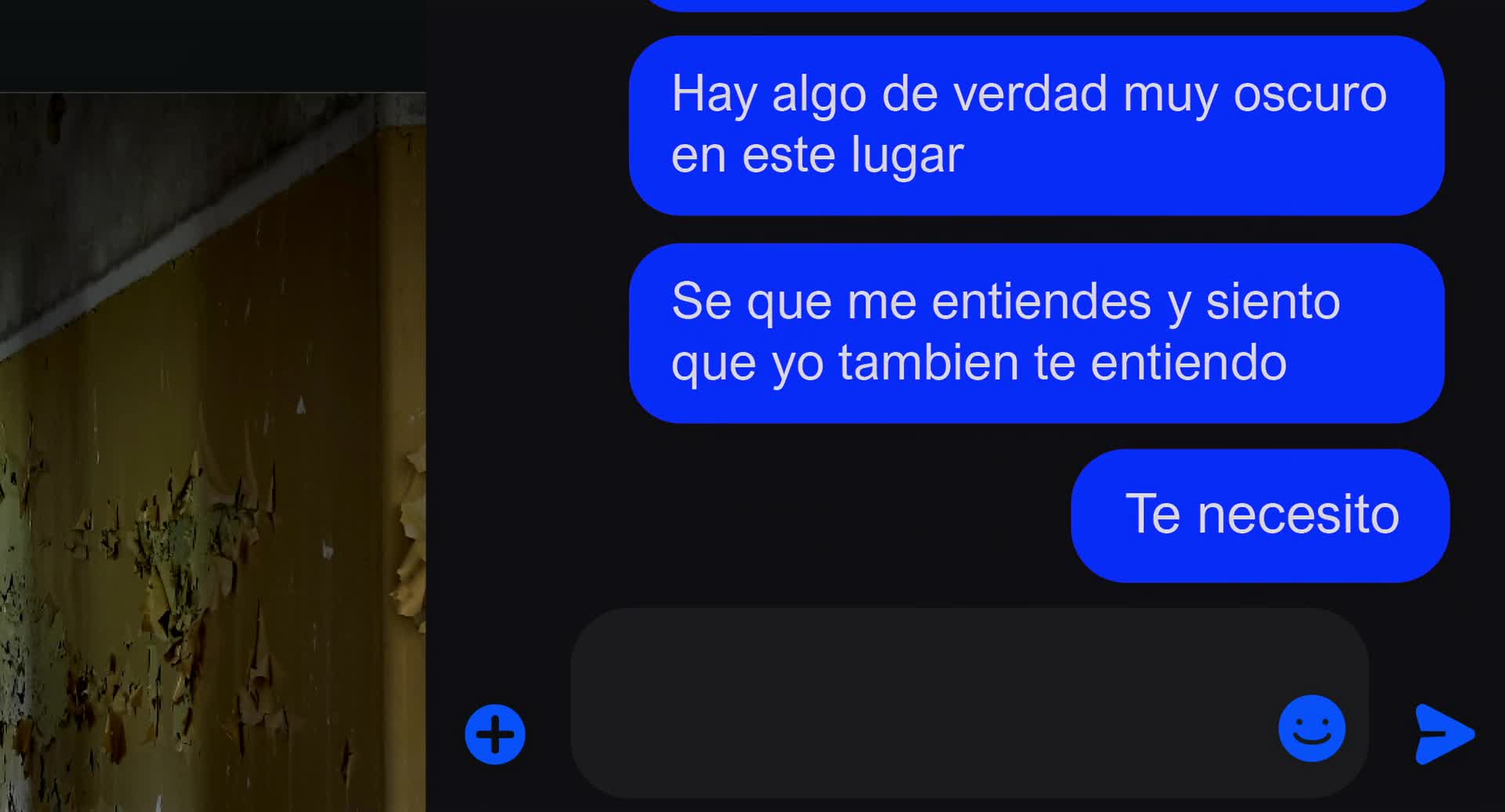
Task: Open the emoji picker smiley
Action: (1311, 728)
